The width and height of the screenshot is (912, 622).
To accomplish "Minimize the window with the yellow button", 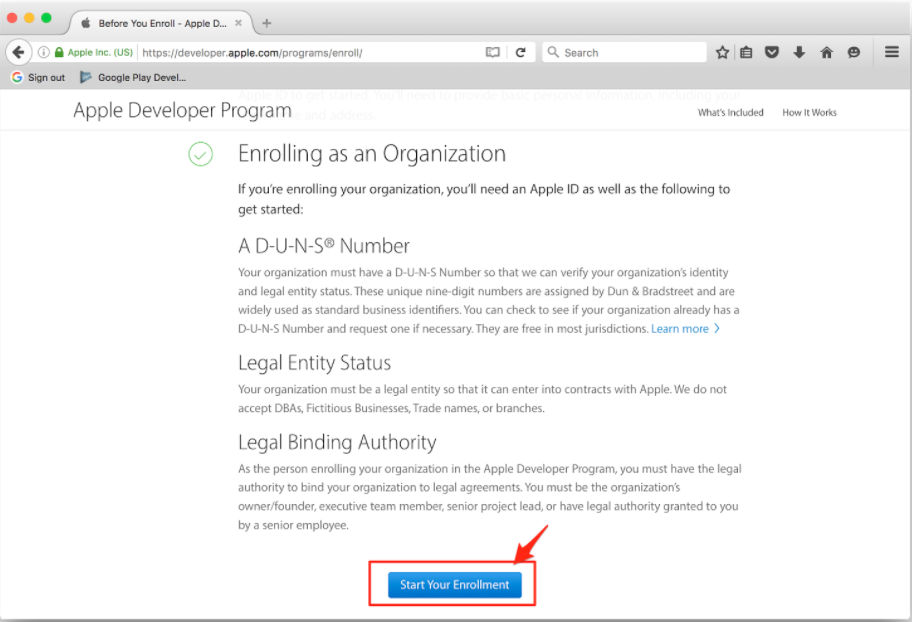I will [29, 18].
